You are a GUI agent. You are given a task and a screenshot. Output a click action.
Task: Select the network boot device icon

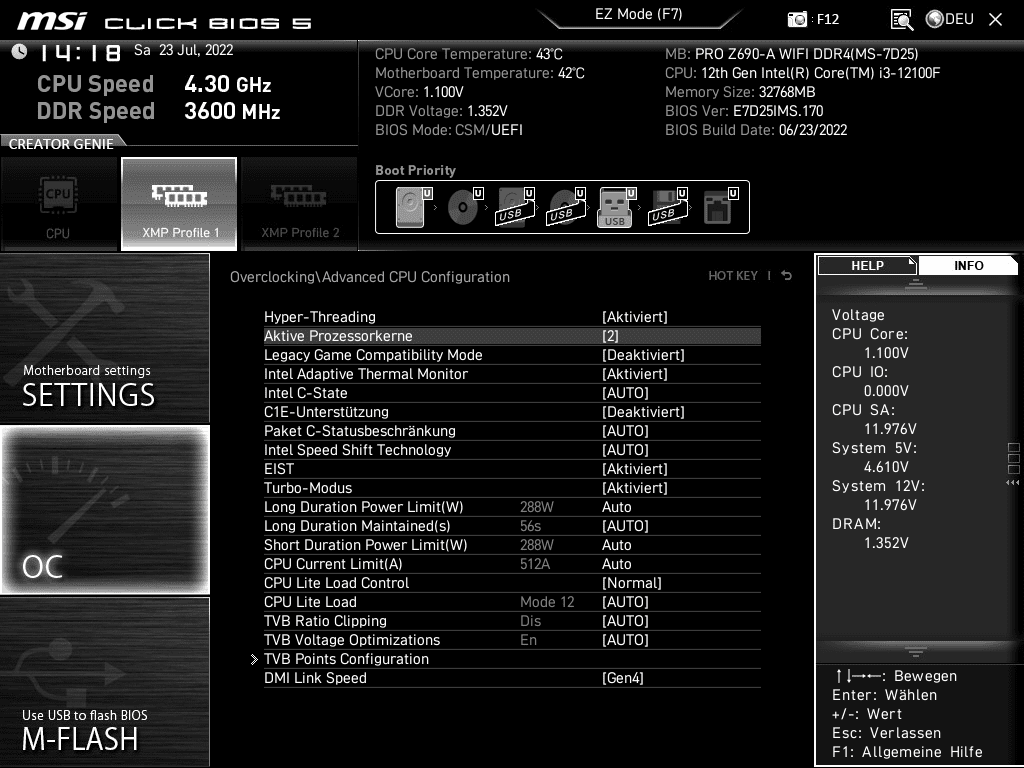pyautogui.click(x=720, y=207)
